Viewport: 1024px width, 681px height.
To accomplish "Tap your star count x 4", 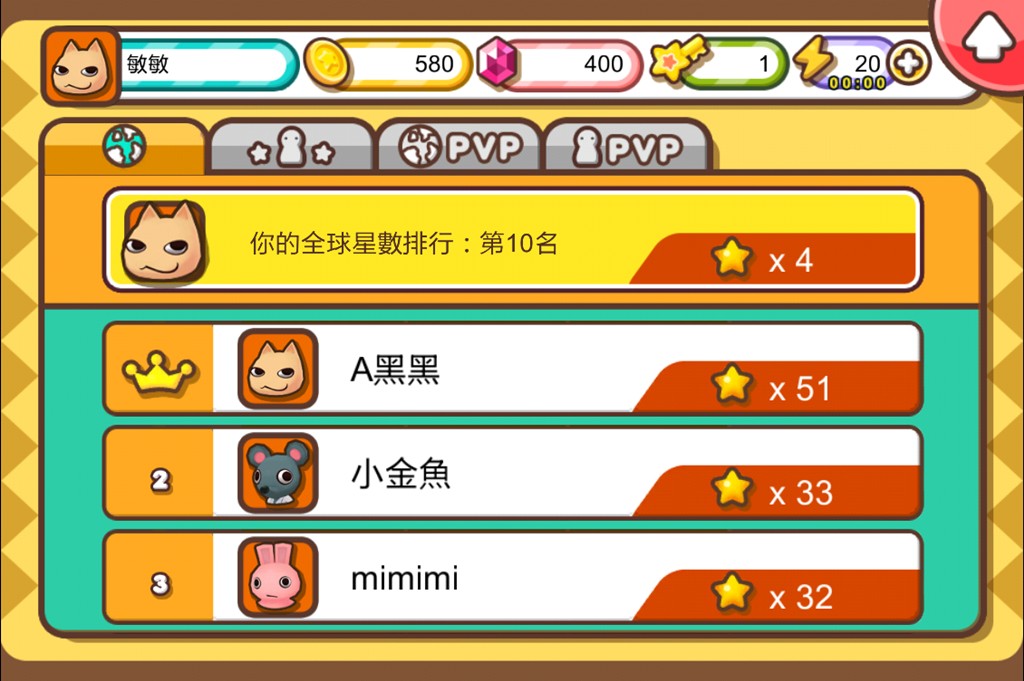I will tap(763, 259).
